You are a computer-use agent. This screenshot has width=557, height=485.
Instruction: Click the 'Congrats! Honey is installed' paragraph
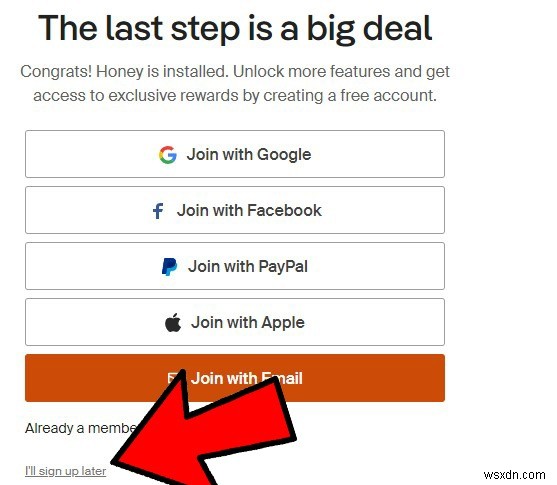coord(235,83)
